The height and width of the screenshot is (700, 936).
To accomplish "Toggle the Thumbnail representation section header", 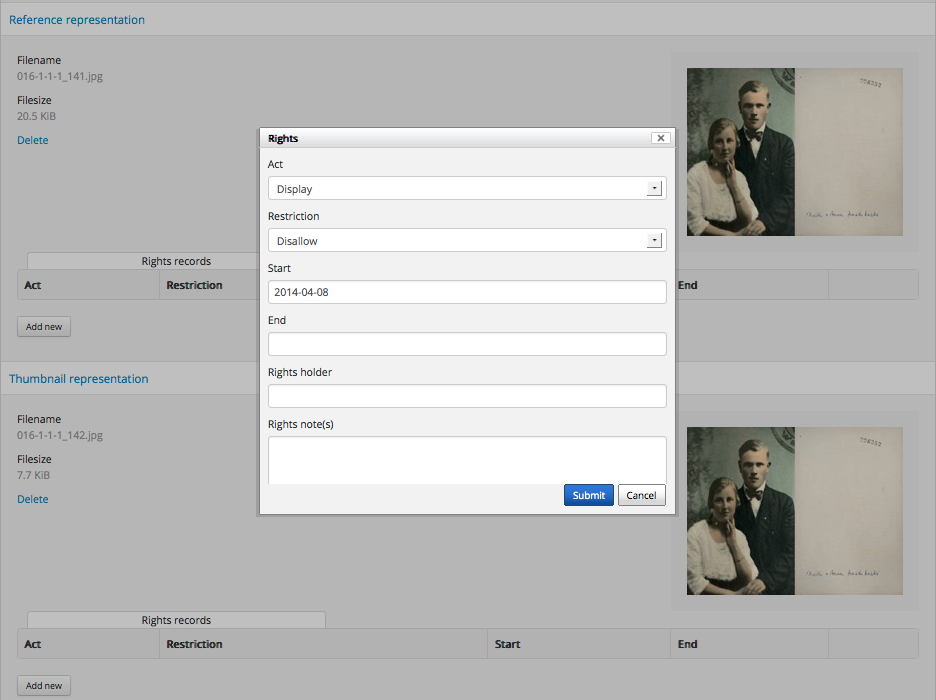I will tap(79, 379).
